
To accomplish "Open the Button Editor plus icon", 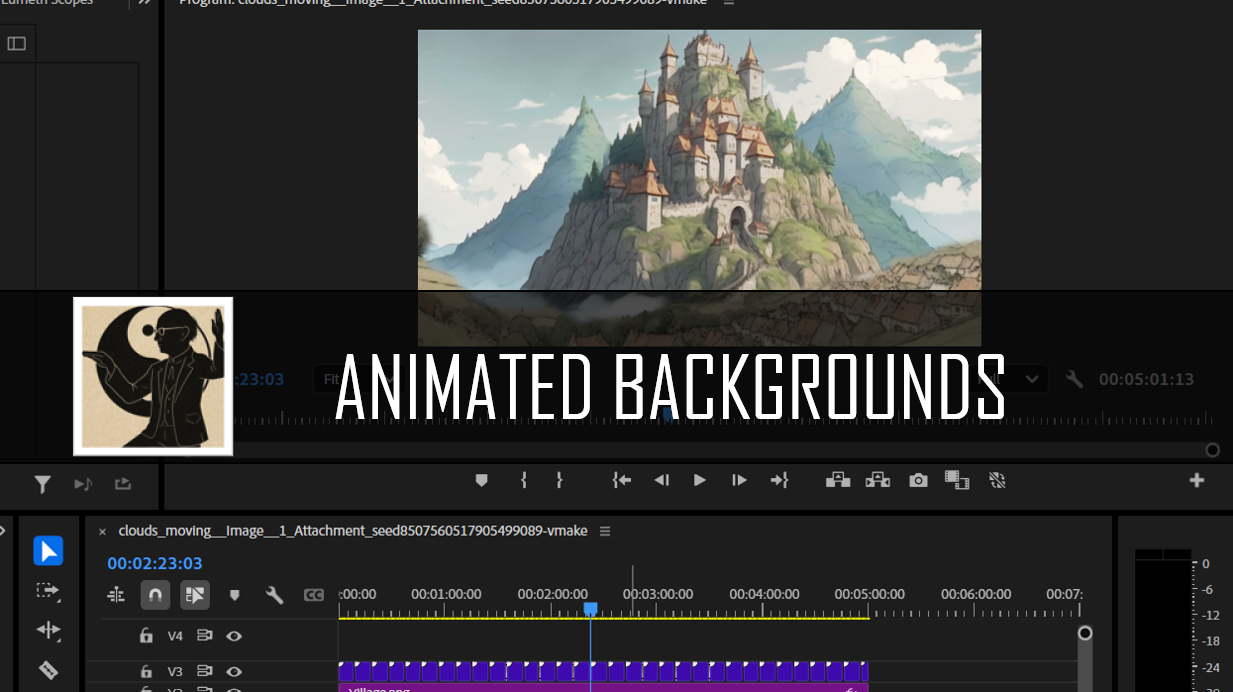I will 1197,480.
